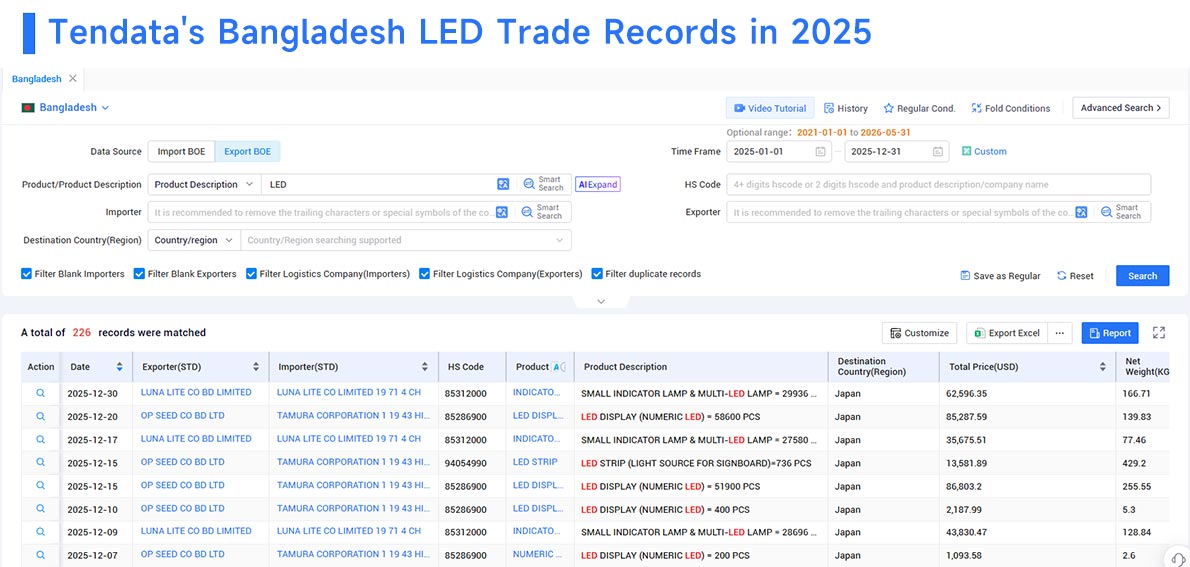The height and width of the screenshot is (567, 1190).
Task: View details of the 2025-12-10 record
Action: tap(40, 509)
